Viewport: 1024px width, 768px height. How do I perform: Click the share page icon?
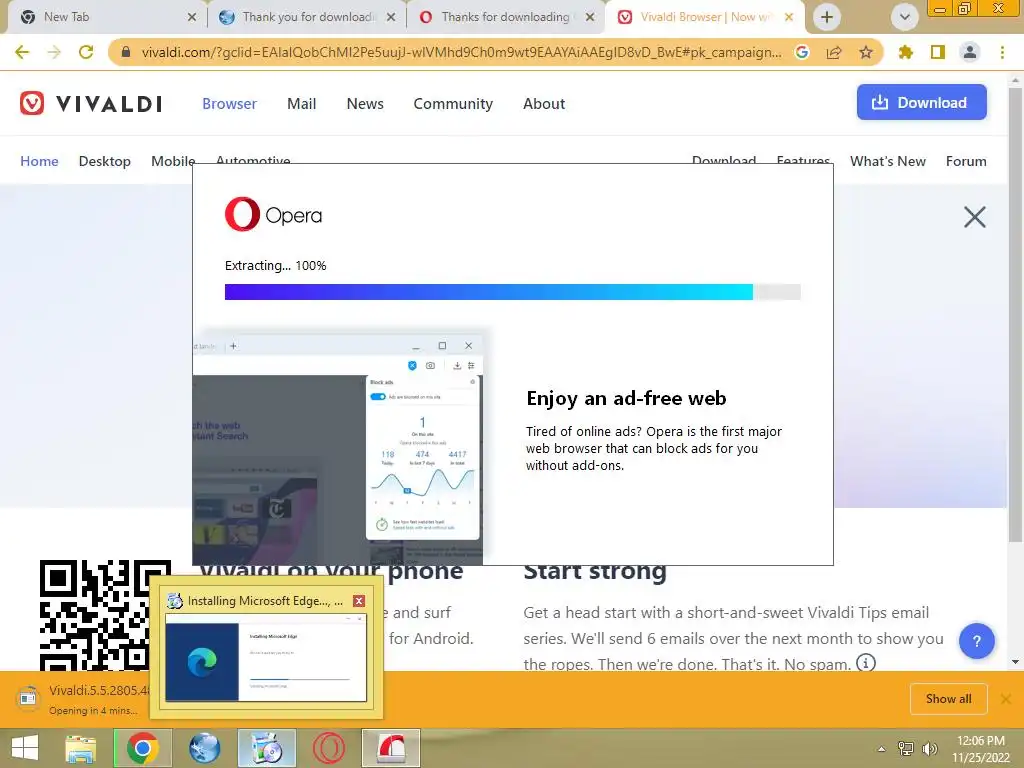834,52
